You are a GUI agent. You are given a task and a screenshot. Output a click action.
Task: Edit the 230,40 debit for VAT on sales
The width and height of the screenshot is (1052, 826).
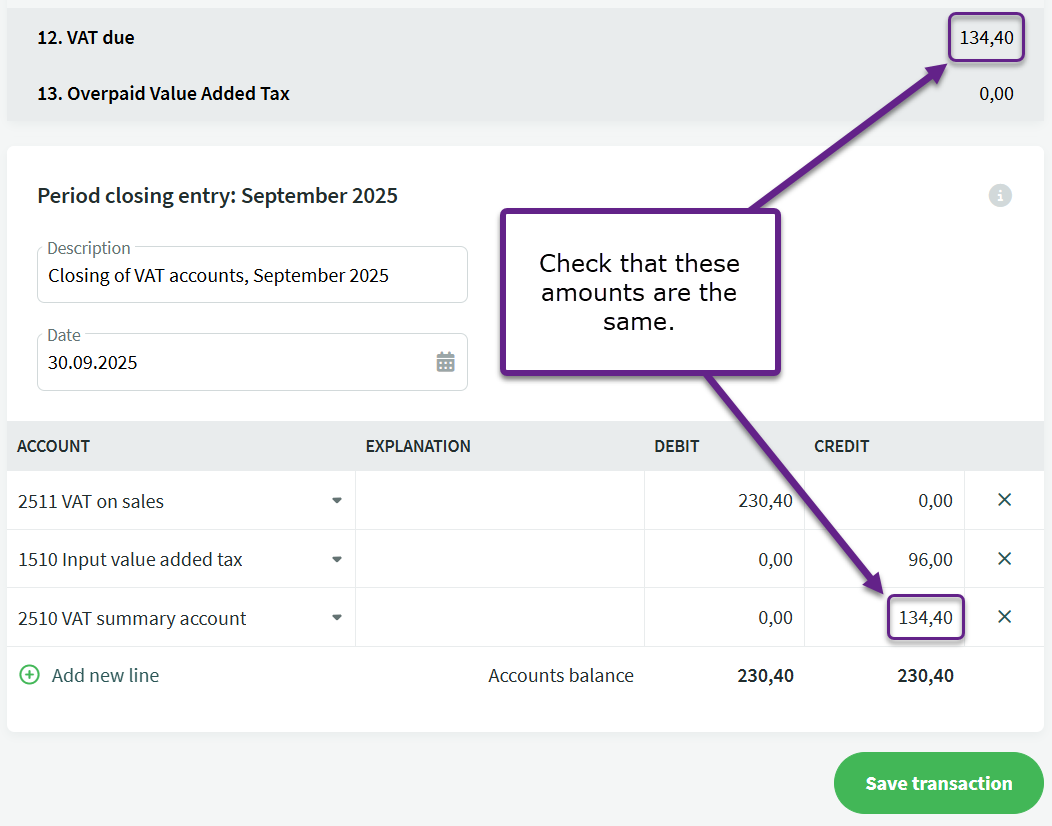(725, 501)
